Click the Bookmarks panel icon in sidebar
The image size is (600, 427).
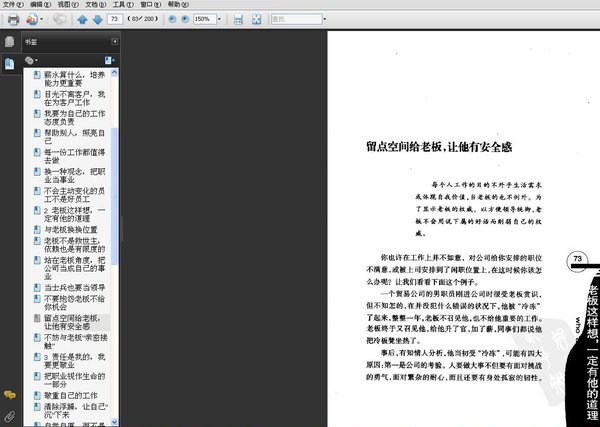click(10, 64)
